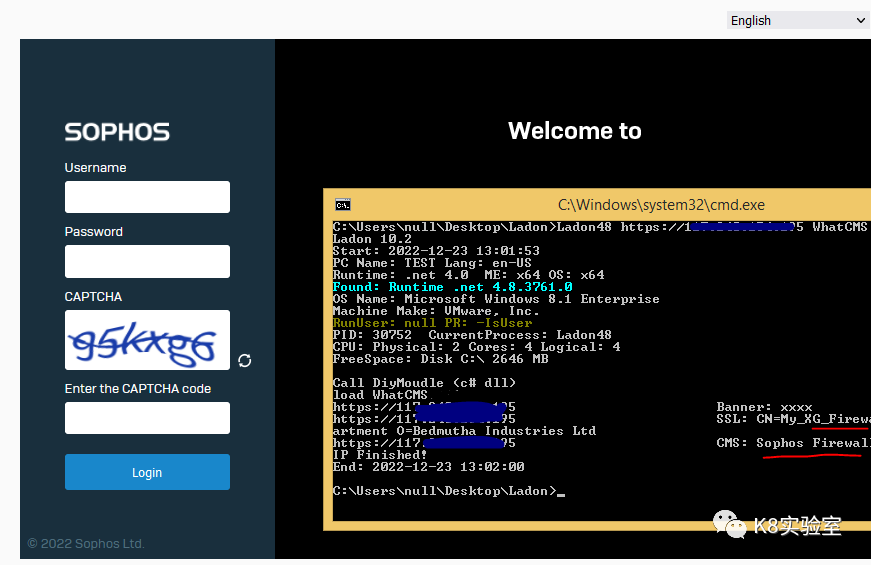This screenshot has width=871, height=565.
Task: Click the CAPTCHA refresh icon
Action: [x=244, y=361]
